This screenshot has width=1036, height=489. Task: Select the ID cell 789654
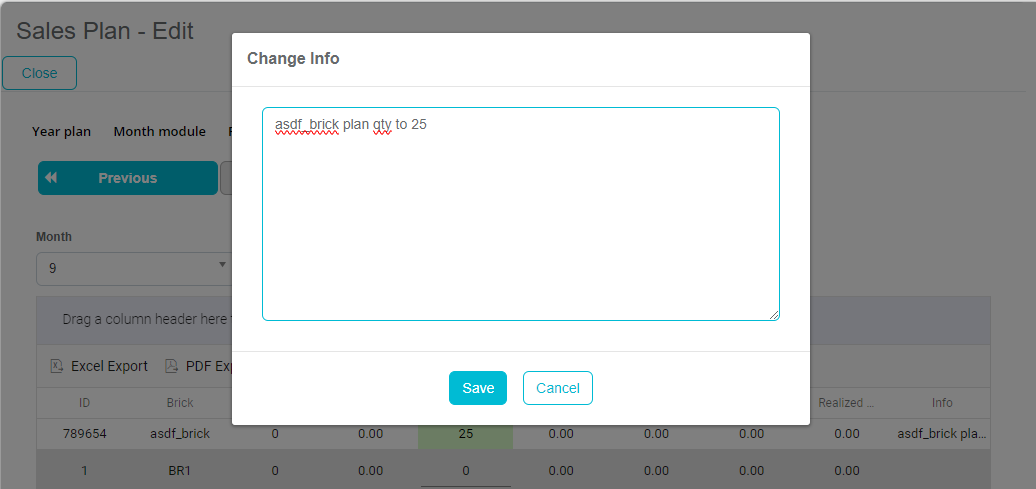(x=85, y=434)
